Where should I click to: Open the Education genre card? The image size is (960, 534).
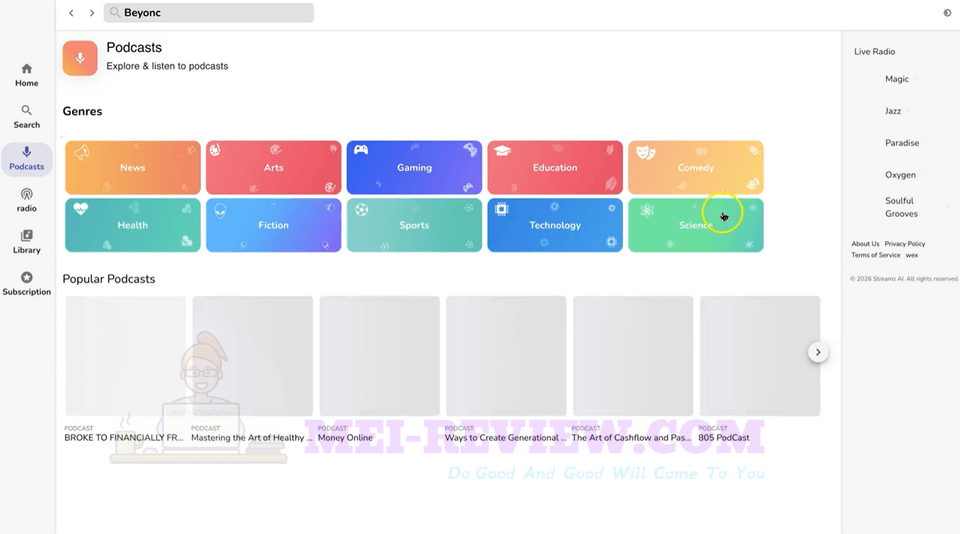coord(555,168)
